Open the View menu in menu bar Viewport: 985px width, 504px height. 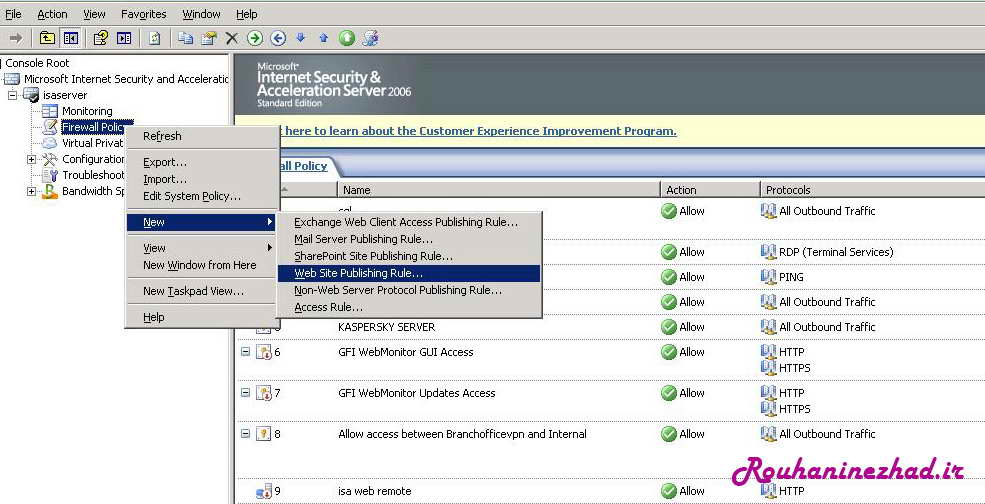pyautogui.click(x=94, y=14)
